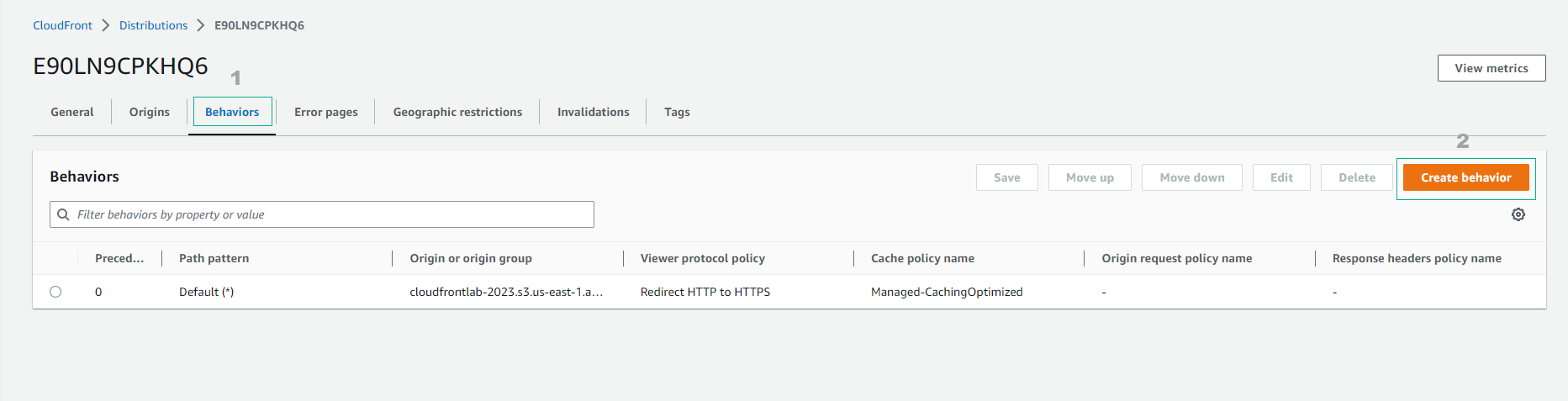This screenshot has width=1568, height=401.
Task: Click the Origin or origin group column header
Action: [471, 258]
